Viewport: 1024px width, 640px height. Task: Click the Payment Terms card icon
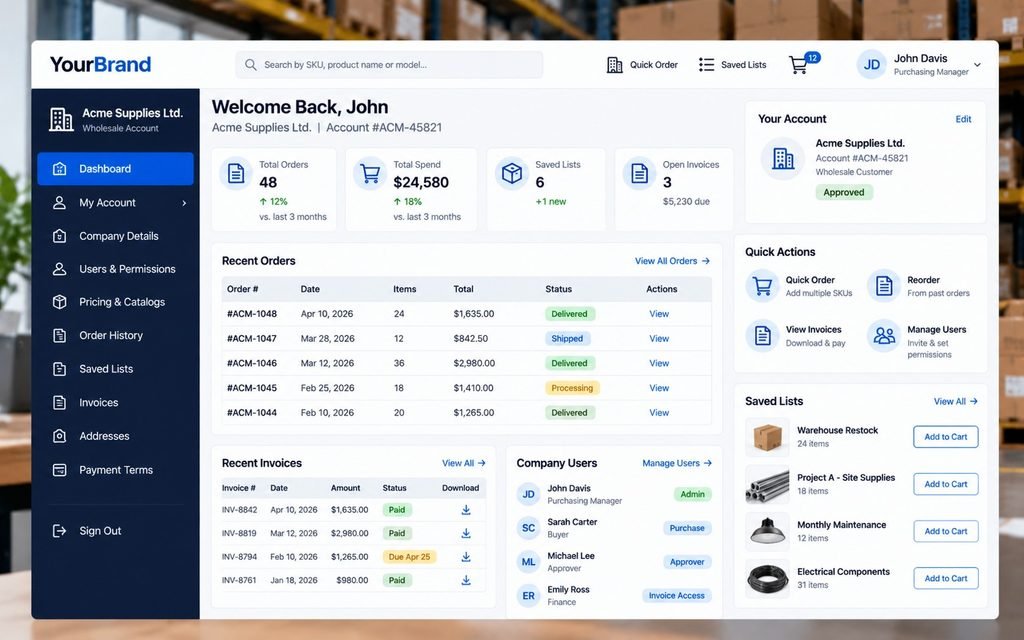click(59, 470)
